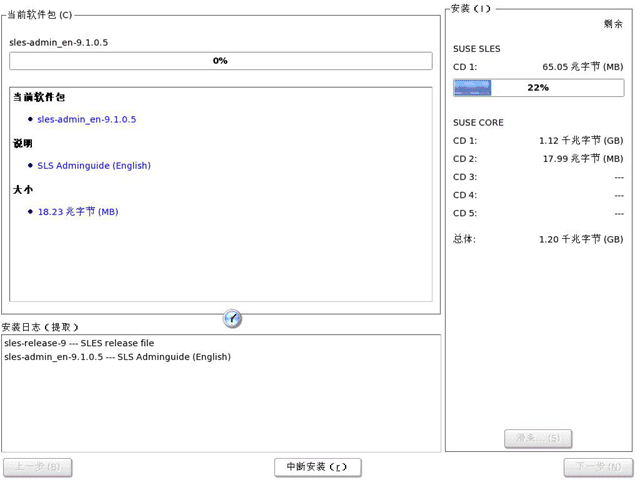Image resolution: width=640 pixels, height=480 pixels.
Task: Click the 安装 (I) panel label
Action: click(x=471, y=9)
